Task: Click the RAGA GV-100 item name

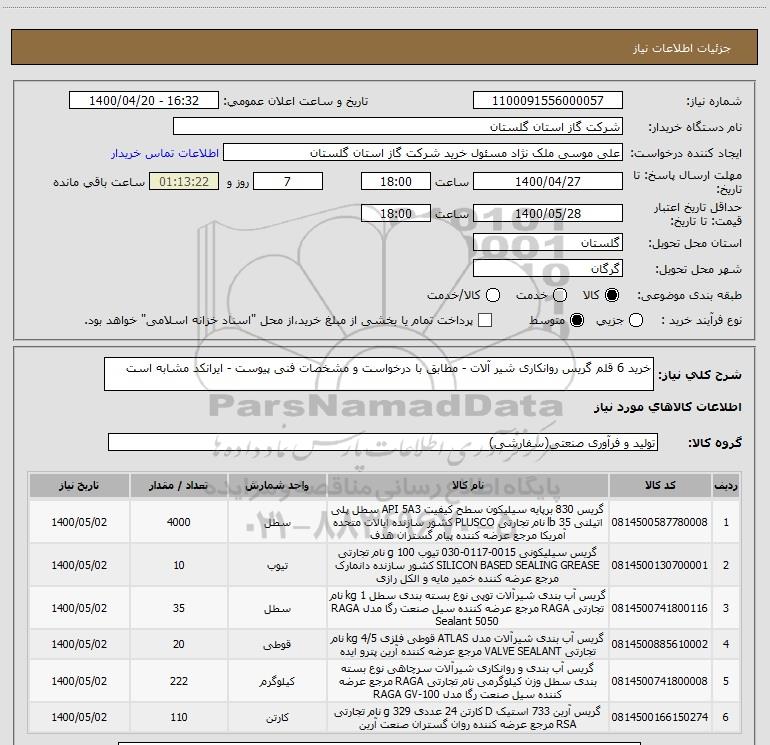Action: [x=467, y=682]
